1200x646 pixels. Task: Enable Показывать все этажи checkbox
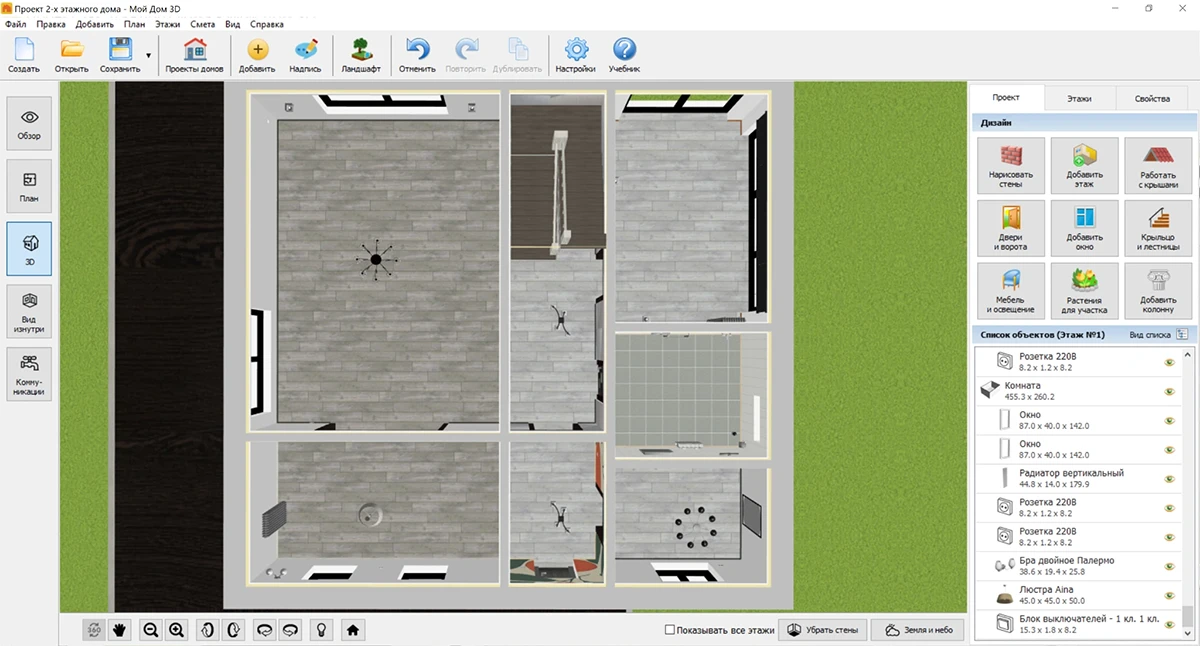pyautogui.click(x=670, y=630)
